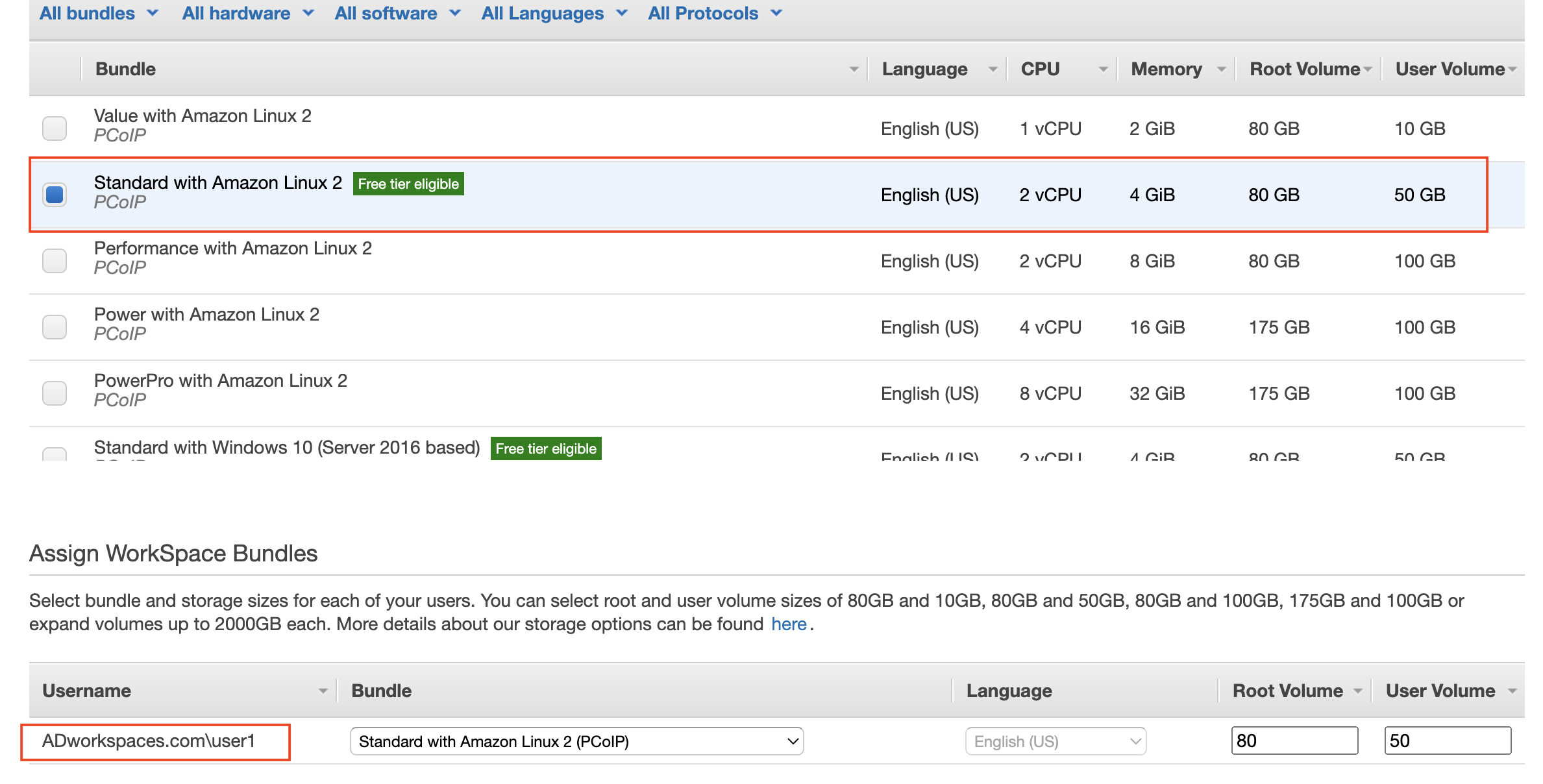This screenshot has width=1543, height=784.
Task: Sort the bundle table by CPU column
Action: 1103,69
